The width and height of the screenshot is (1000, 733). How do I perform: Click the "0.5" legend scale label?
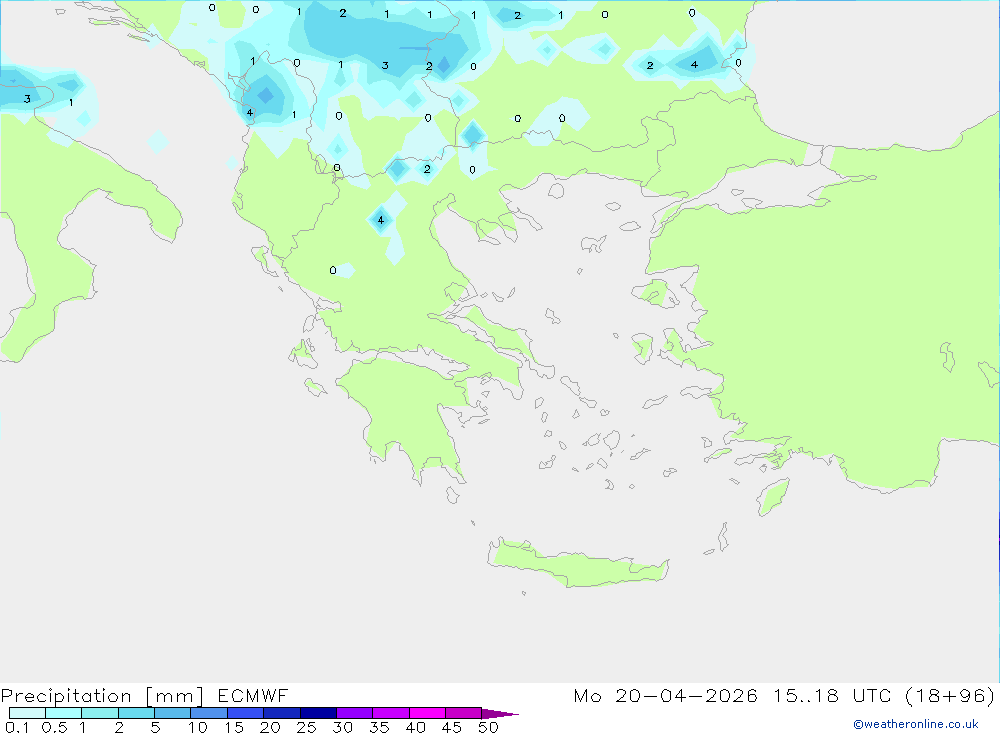pyautogui.click(x=54, y=727)
